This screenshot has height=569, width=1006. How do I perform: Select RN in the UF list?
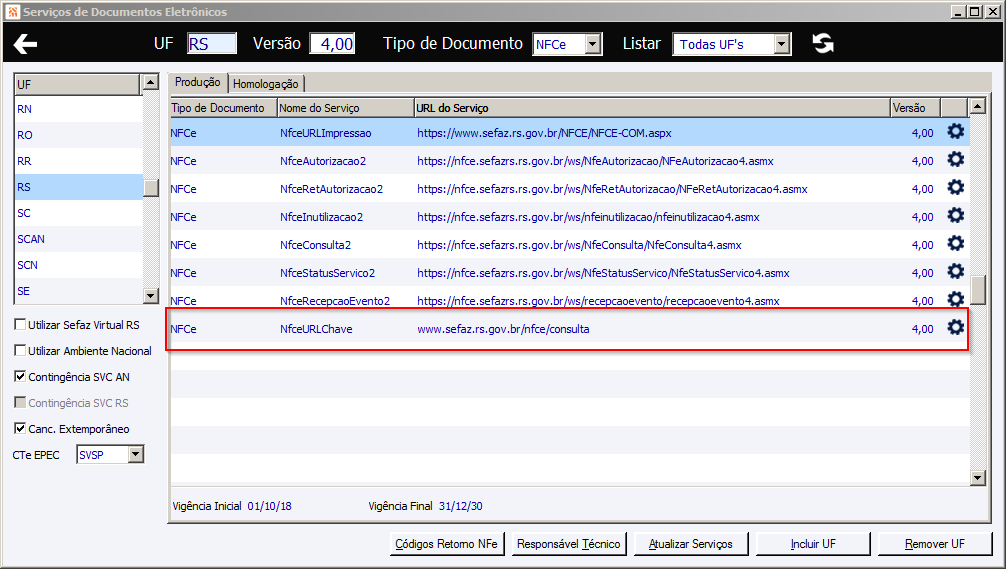pos(78,109)
